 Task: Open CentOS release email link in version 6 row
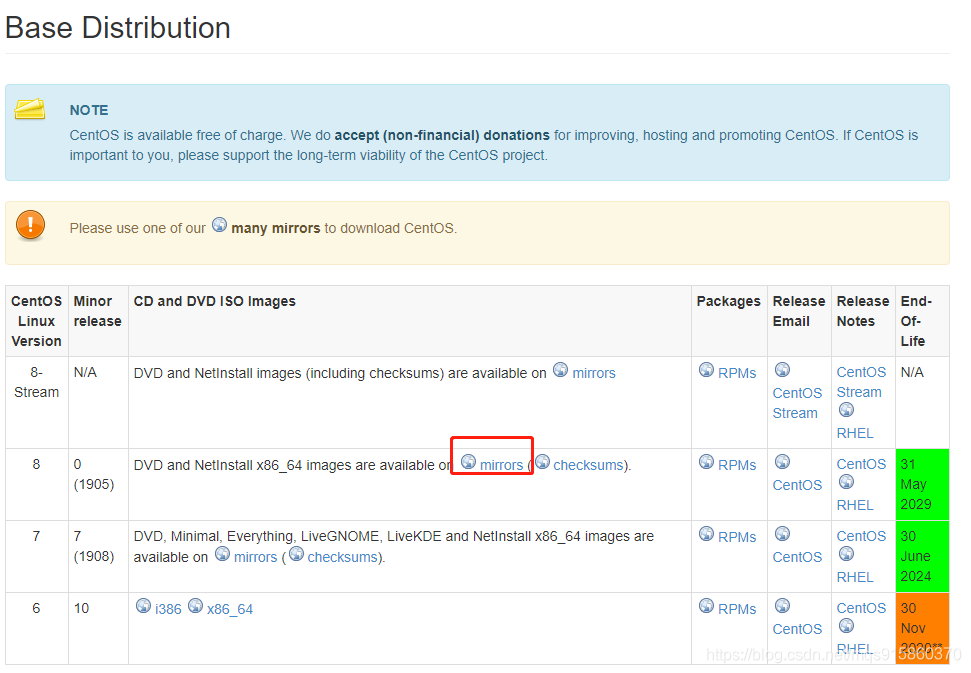coord(797,629)
